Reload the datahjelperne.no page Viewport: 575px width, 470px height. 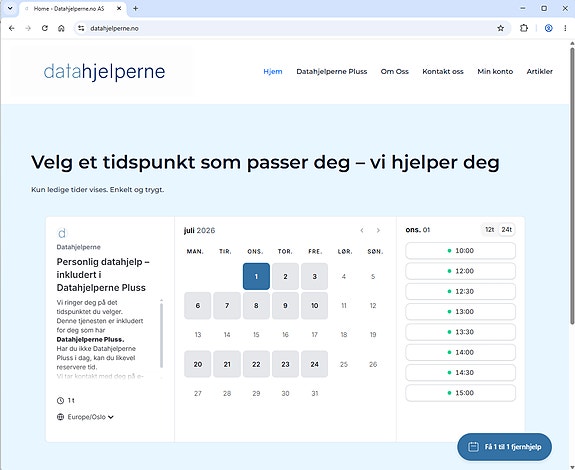[x=45, y=28]
